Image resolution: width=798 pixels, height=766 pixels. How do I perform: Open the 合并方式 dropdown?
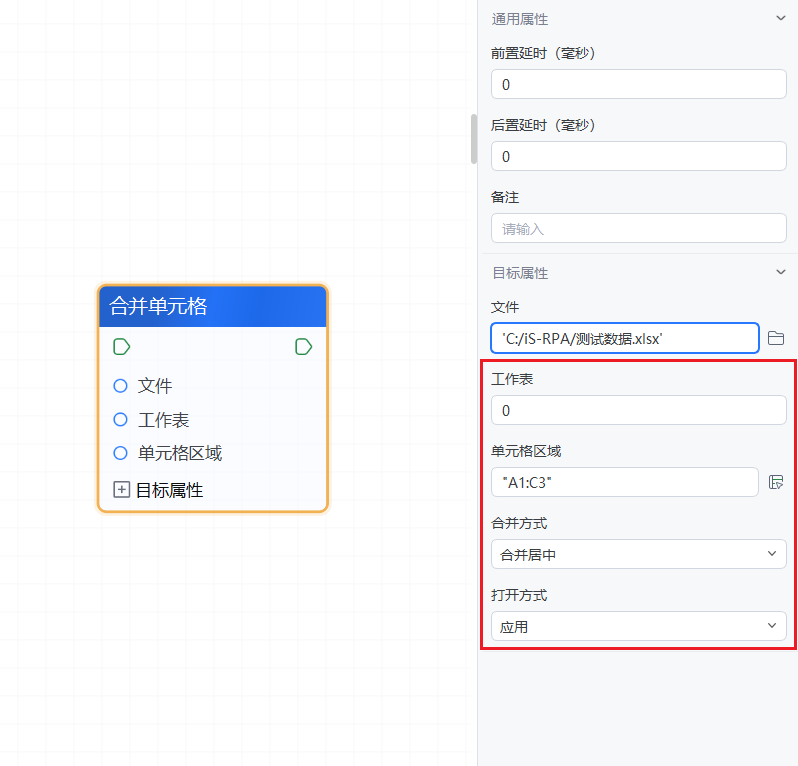(x=638, y=554)
